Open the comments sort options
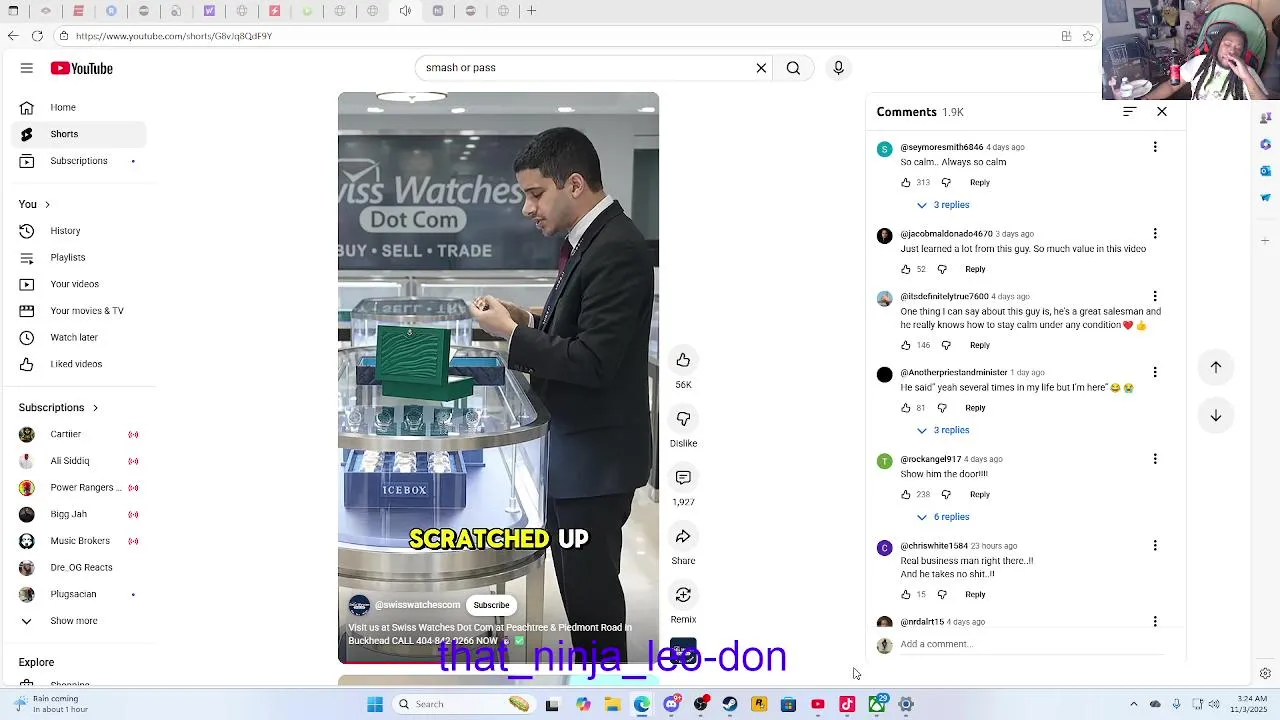Viewport: 1280px width, 720px height. [1129, 112]
